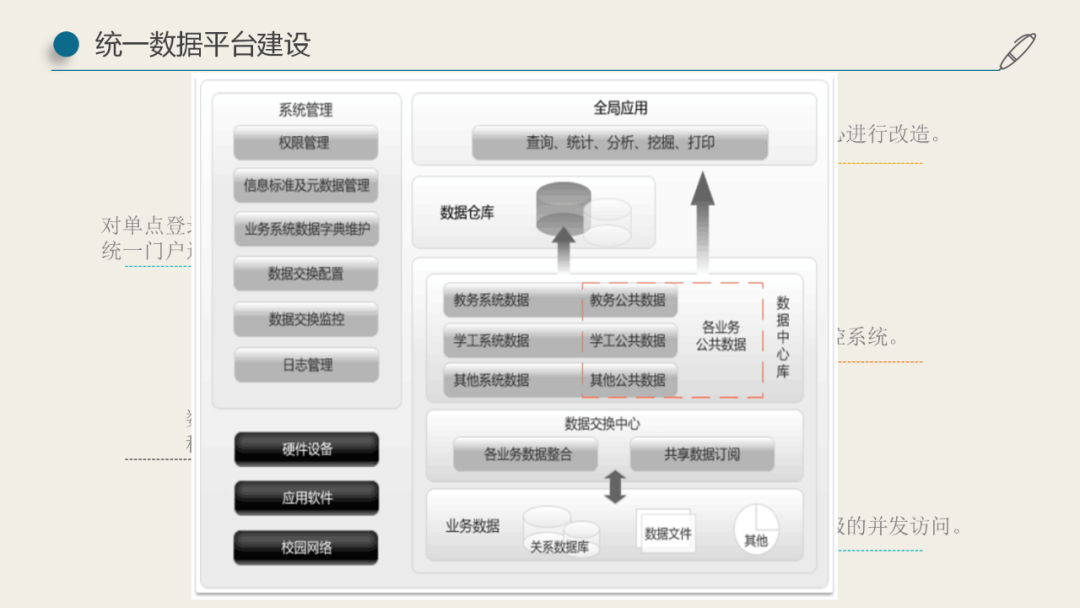Image resolution: width=1080 pixels, height=608 pixels.
Task: Click the 系统管理 heading
Action: 305,109
